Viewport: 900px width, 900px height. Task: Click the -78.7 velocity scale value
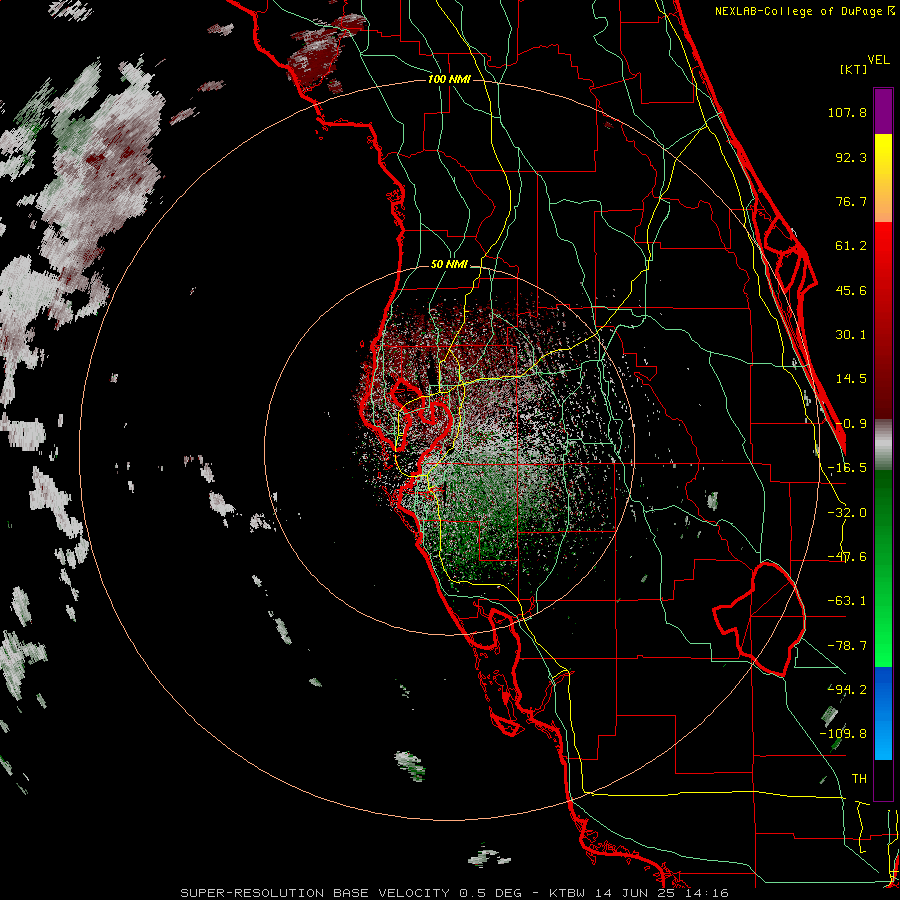(x=847, y=646)
